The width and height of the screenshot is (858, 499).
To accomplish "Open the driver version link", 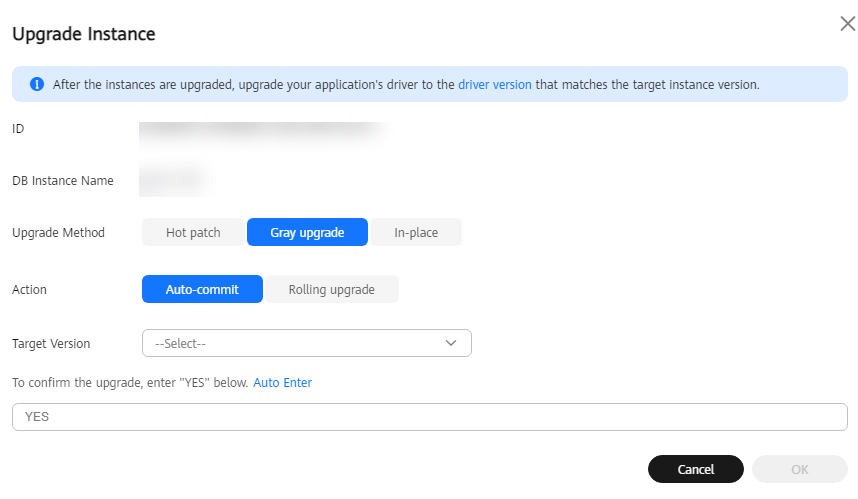I will [x=495, y=85].
